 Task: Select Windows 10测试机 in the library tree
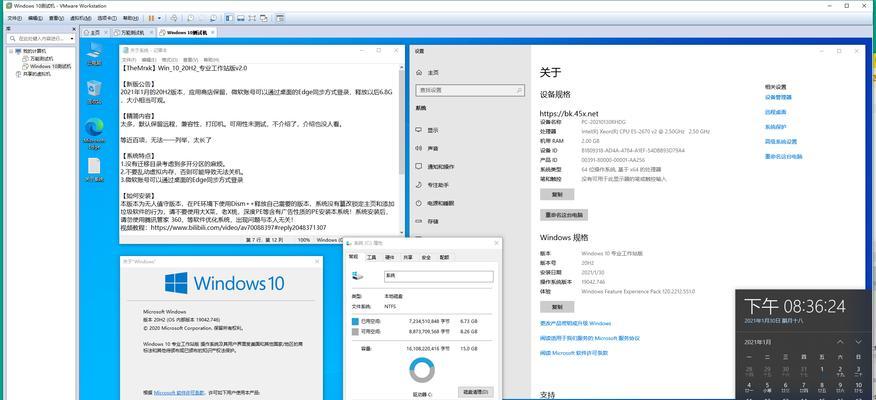tap(46, 66)
